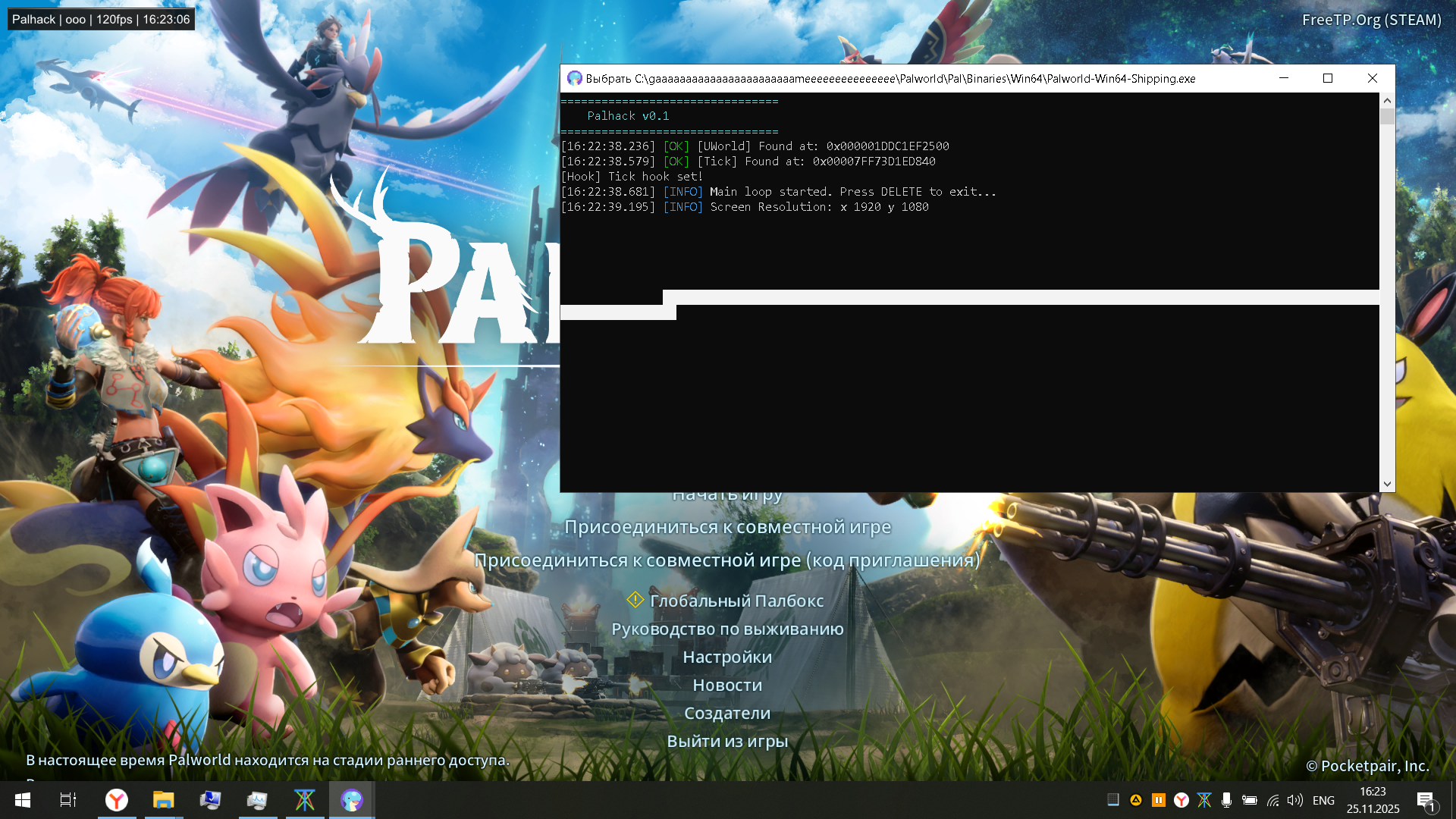Click the microphone tray icon
This screenshot has height=819, width=1456.
[1226, 800]
